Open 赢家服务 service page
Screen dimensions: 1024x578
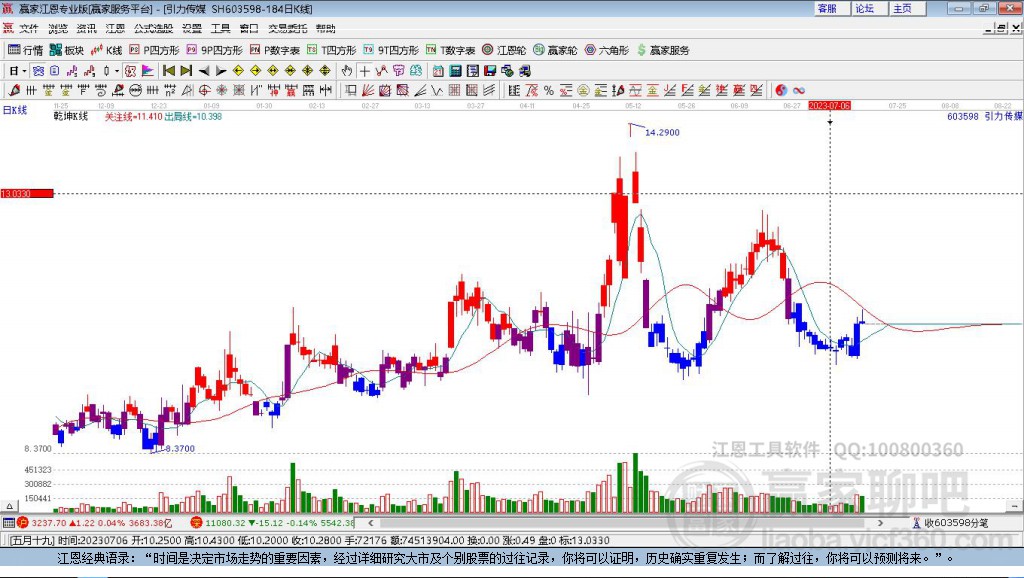663,50
